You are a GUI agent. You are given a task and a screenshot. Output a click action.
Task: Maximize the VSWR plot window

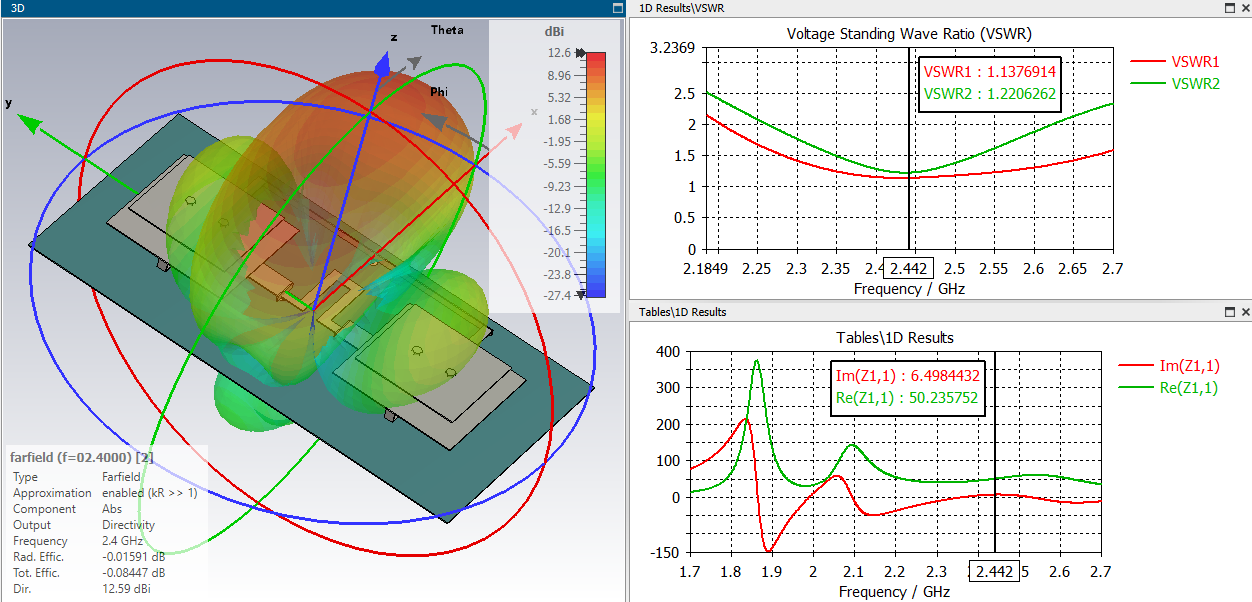(x=1230, y=8)
